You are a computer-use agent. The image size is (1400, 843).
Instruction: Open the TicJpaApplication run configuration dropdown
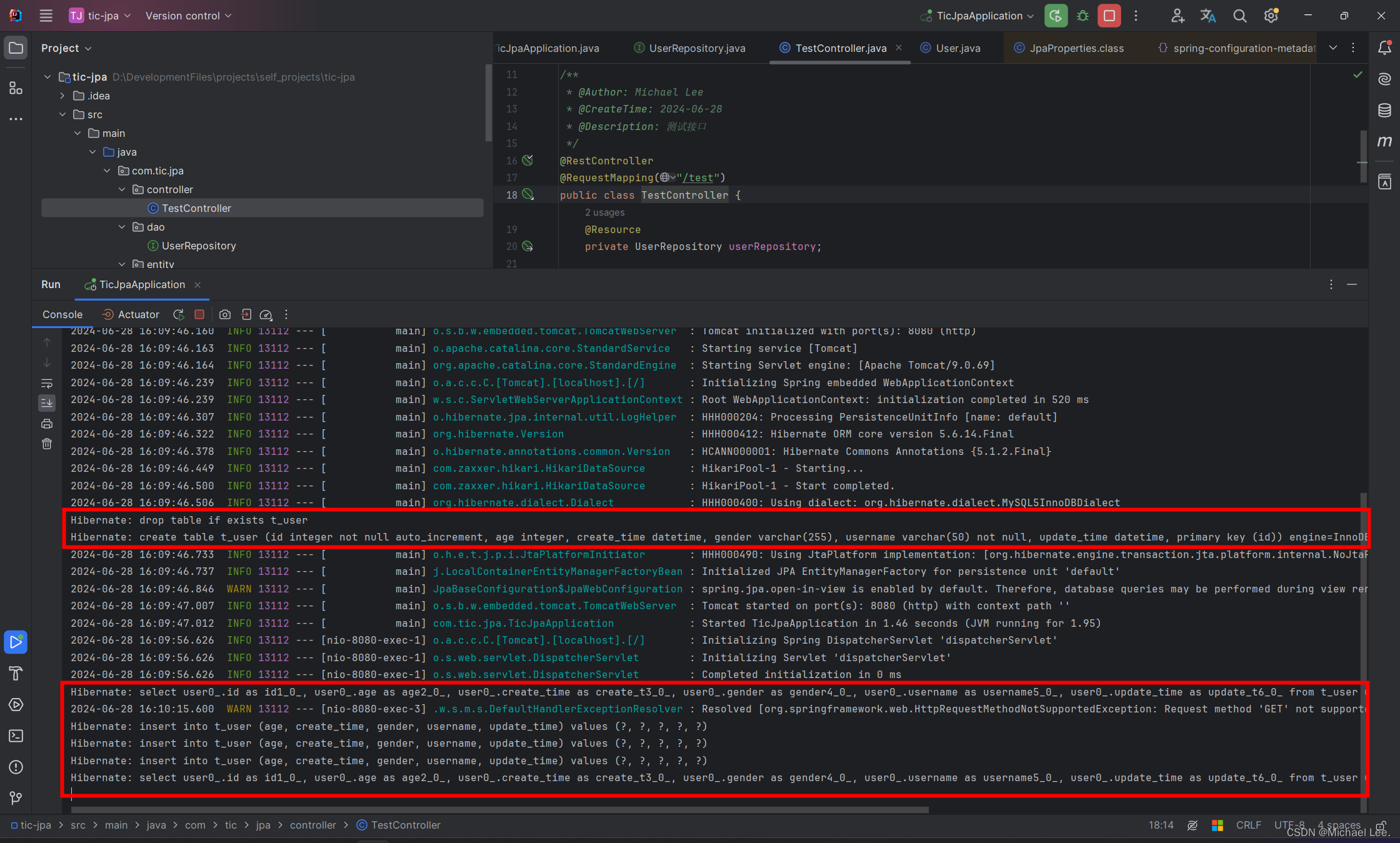(979, 16)
